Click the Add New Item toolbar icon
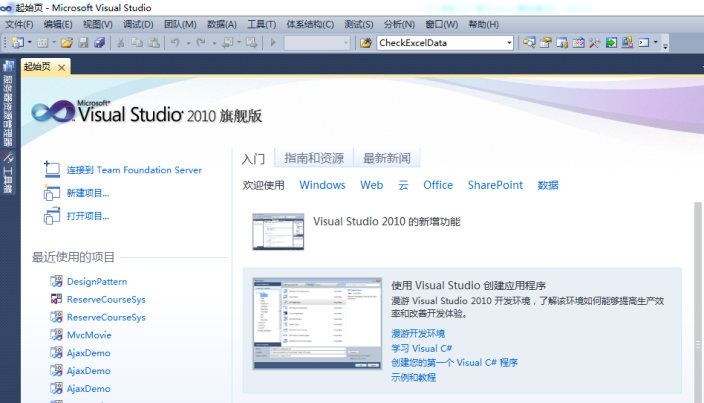This screenshot has height=403, width=704. [43, 43]
